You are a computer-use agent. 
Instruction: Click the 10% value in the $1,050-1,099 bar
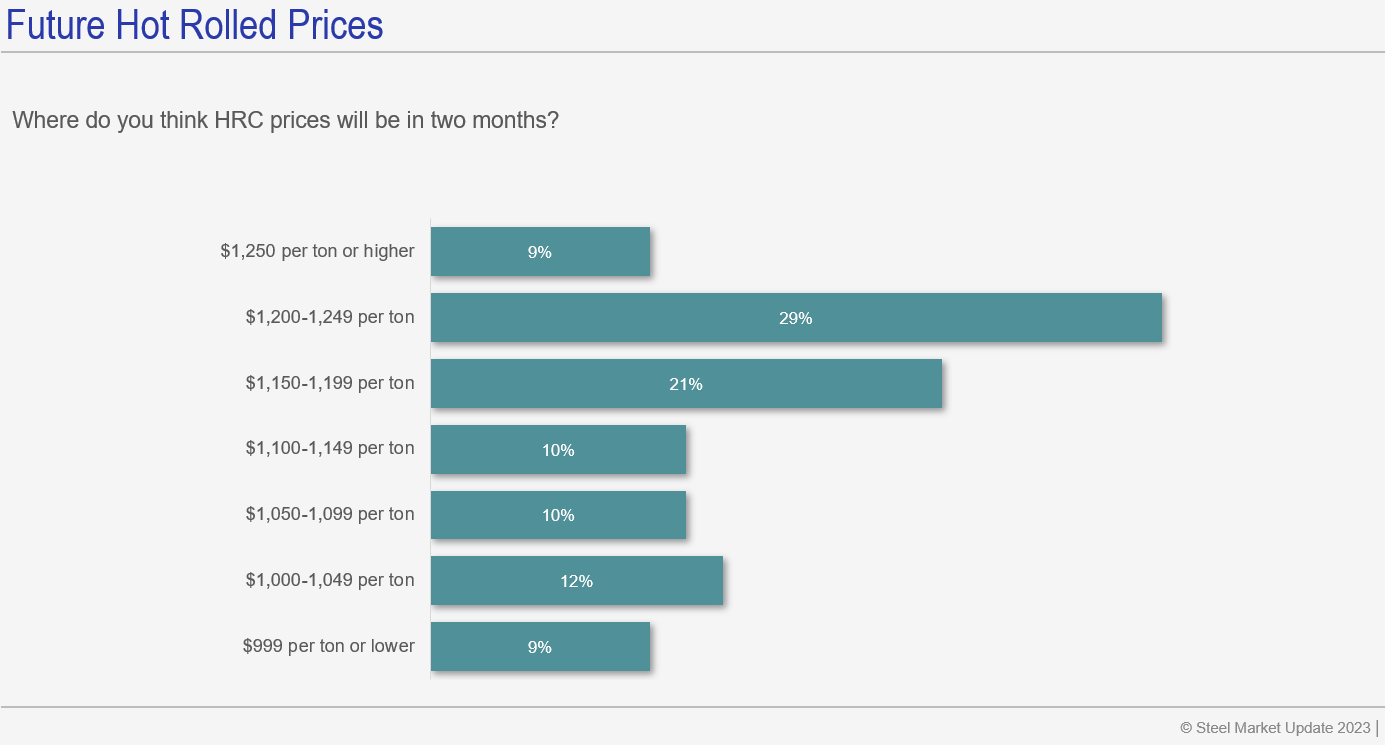coord(558,515)
